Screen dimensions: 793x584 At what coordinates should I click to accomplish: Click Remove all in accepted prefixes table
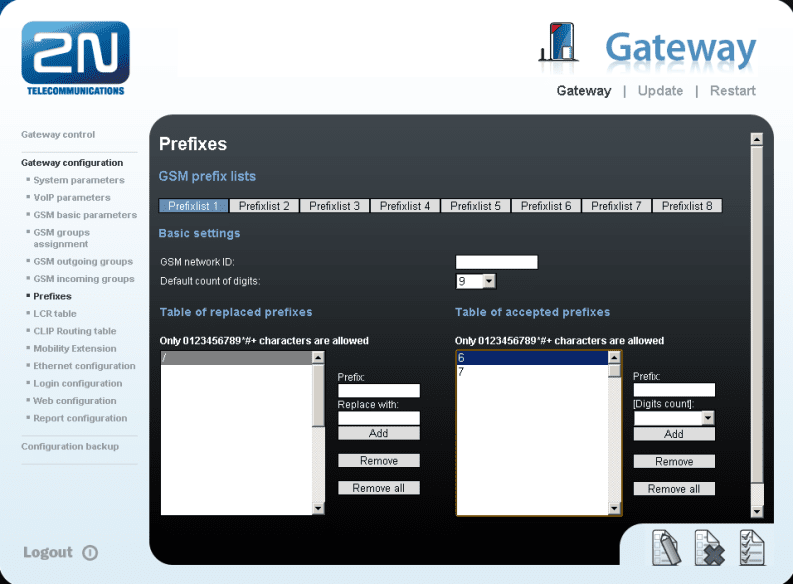pyautogui.click(x=674, y=488)
